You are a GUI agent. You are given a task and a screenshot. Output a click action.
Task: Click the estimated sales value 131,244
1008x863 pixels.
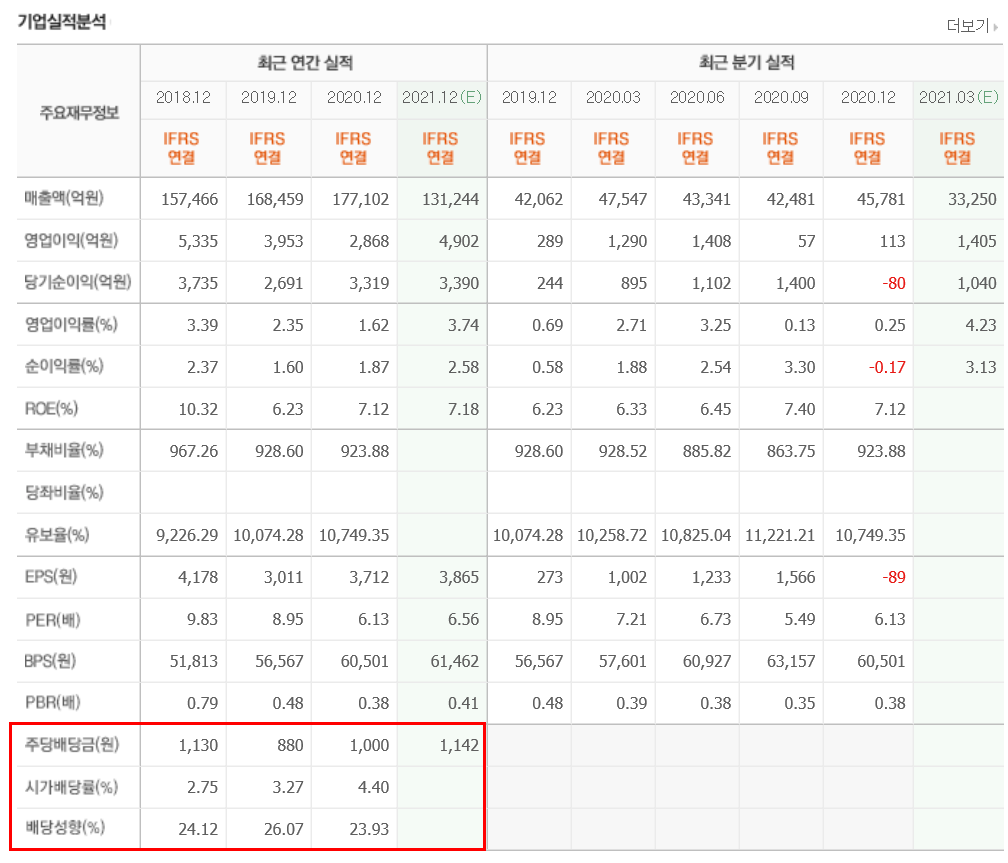pos(451,199)
